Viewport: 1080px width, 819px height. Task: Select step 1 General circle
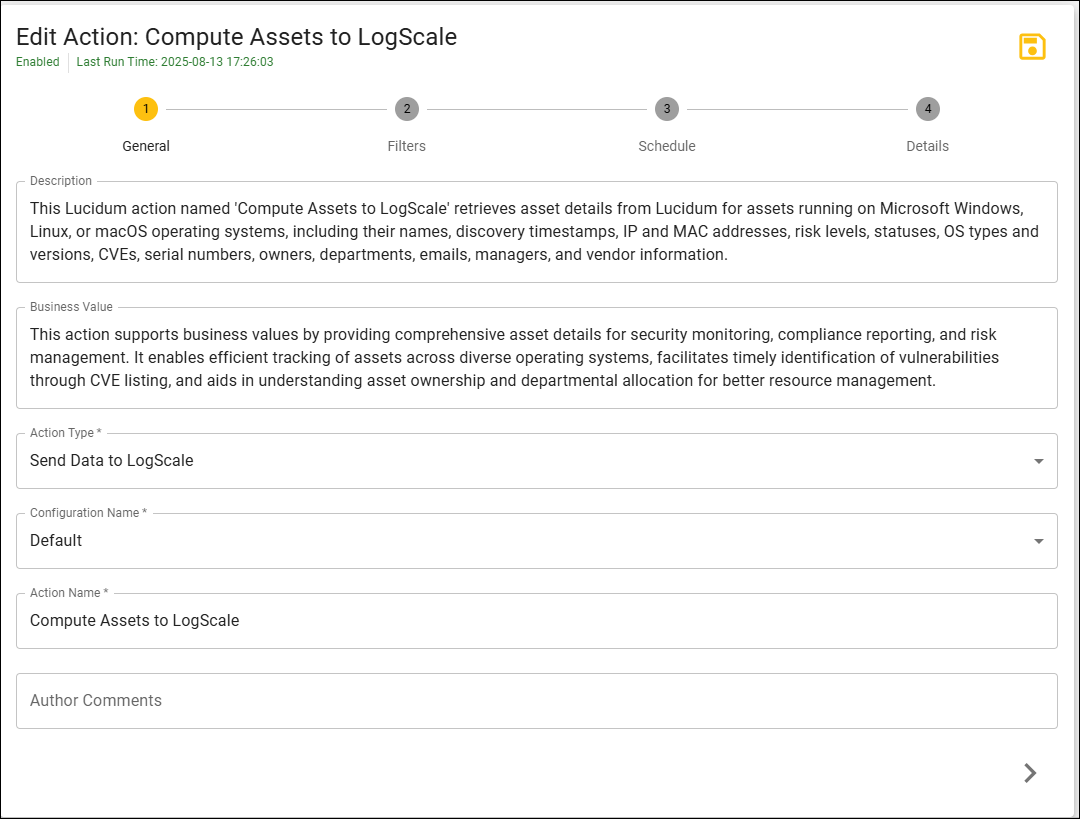[146, 109]
